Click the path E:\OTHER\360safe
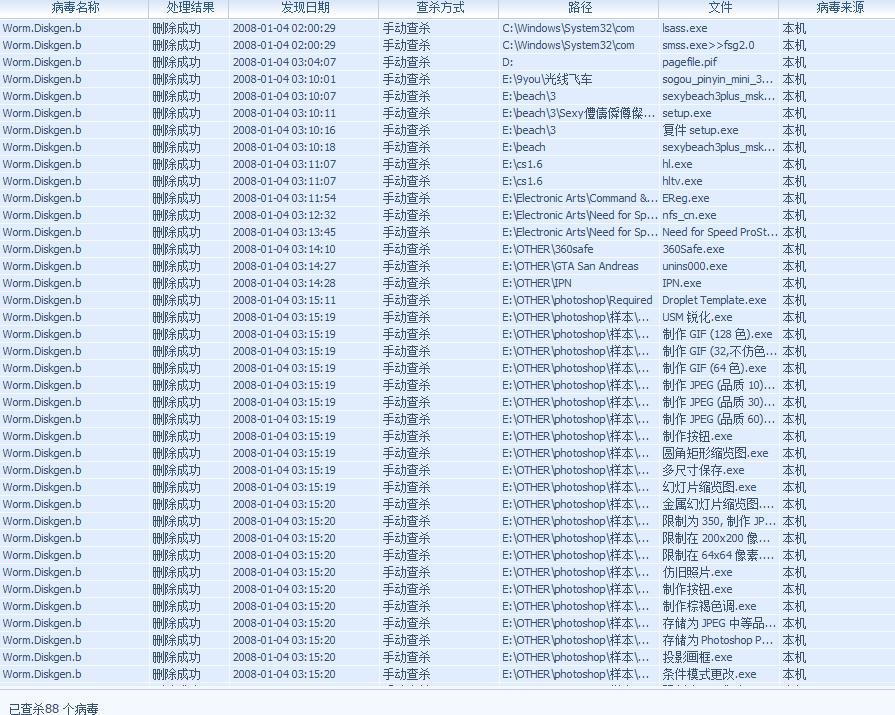895x715 pixels. [547, 249]
